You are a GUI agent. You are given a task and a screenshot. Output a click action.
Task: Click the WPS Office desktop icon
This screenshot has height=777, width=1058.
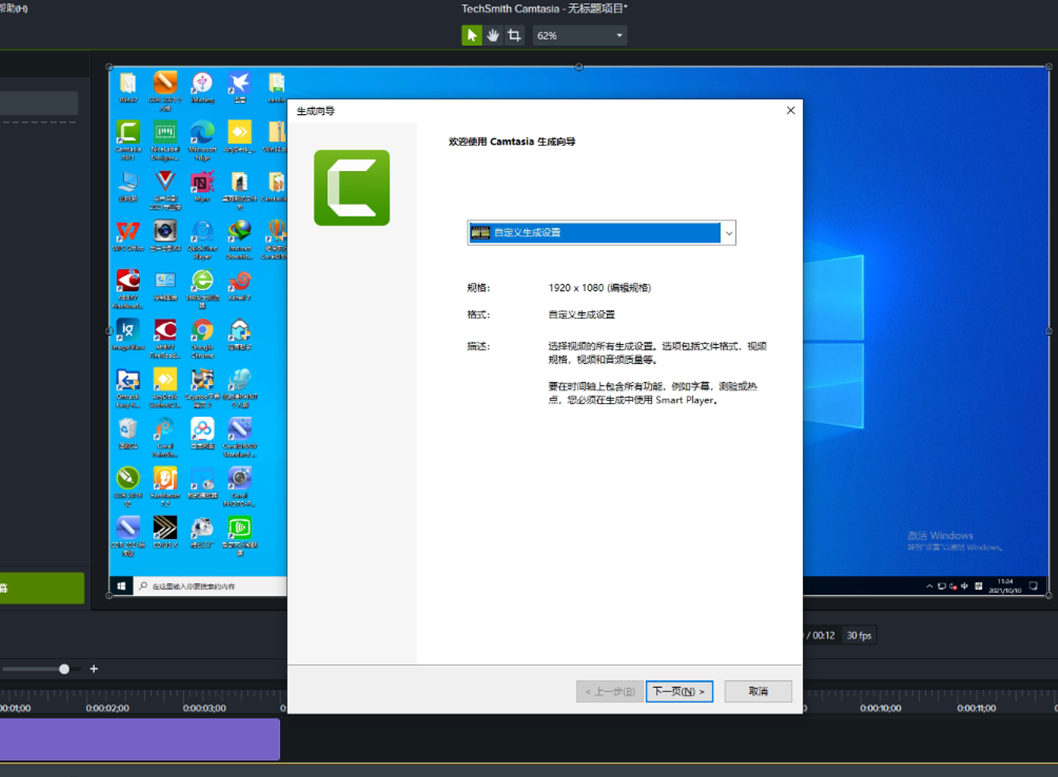click(x=128, y=234)
